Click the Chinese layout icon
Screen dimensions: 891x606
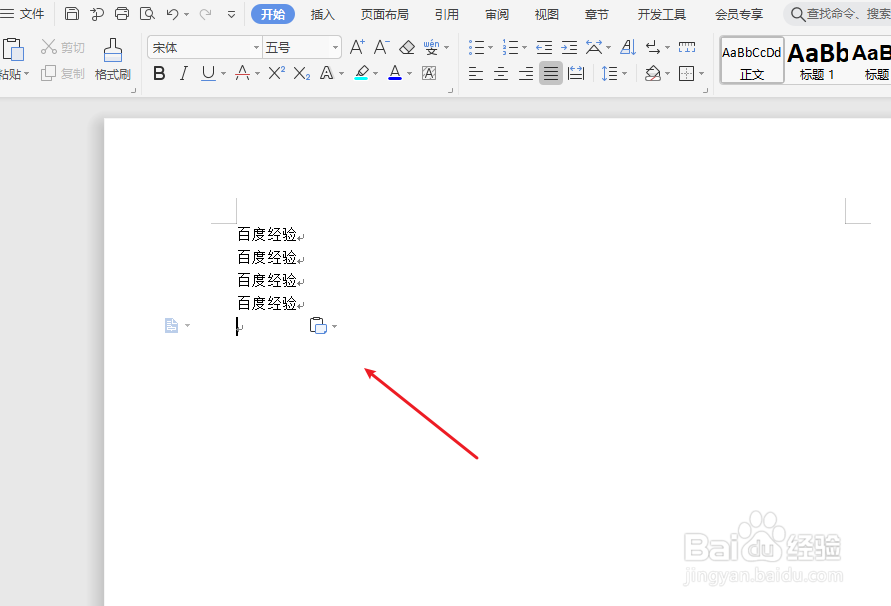click(594, 47)
